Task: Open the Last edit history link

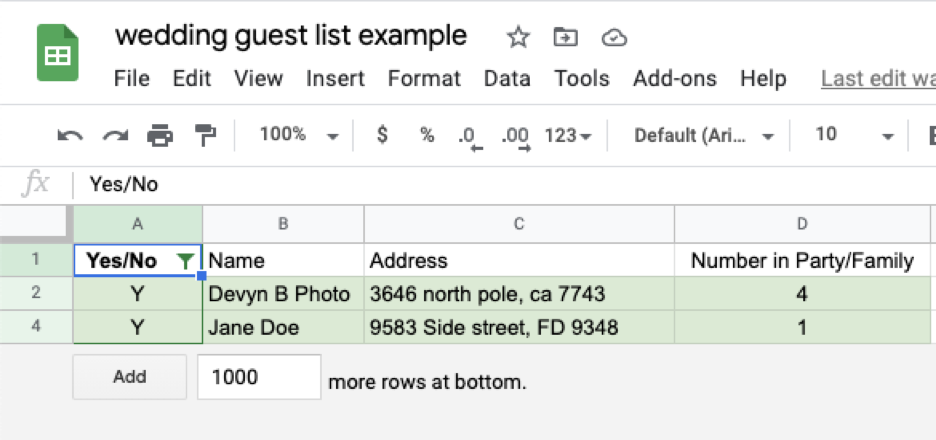Action: click(877, 79)
